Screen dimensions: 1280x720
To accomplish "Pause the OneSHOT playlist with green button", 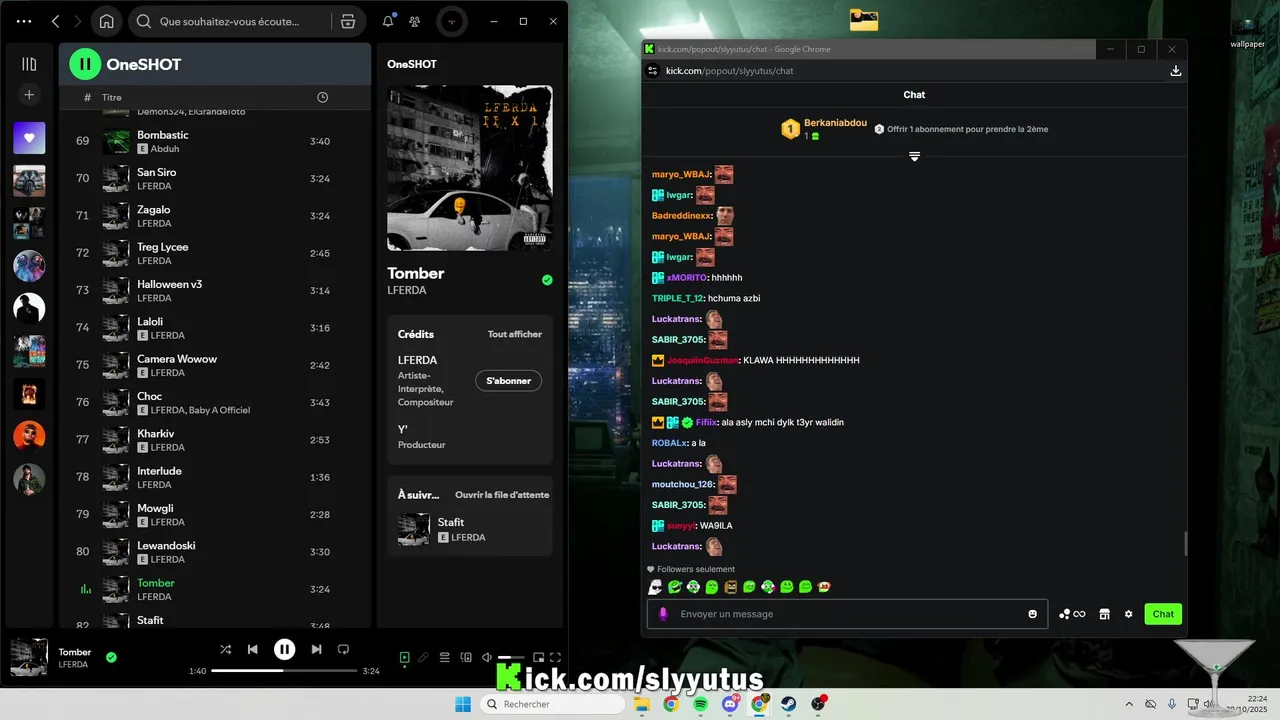I will (85, 64).
